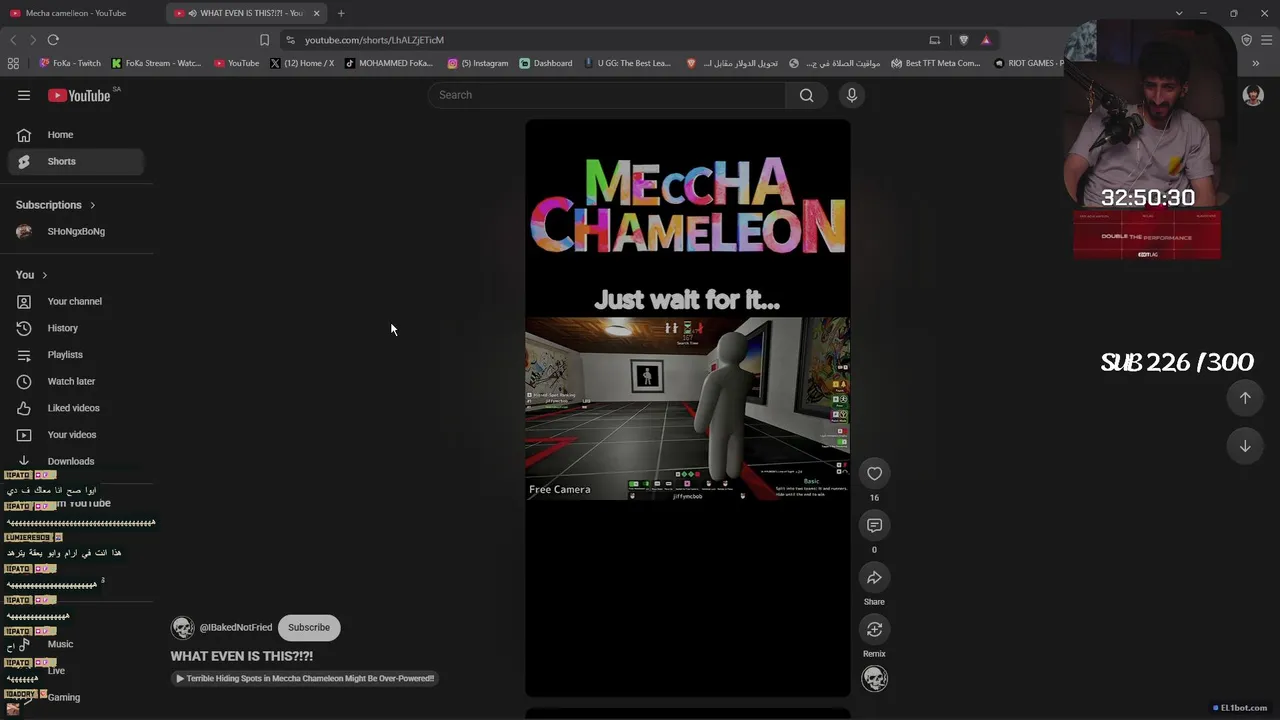
Task: Bookmark this page with the bookmark icon
Action: pos(264,40)
